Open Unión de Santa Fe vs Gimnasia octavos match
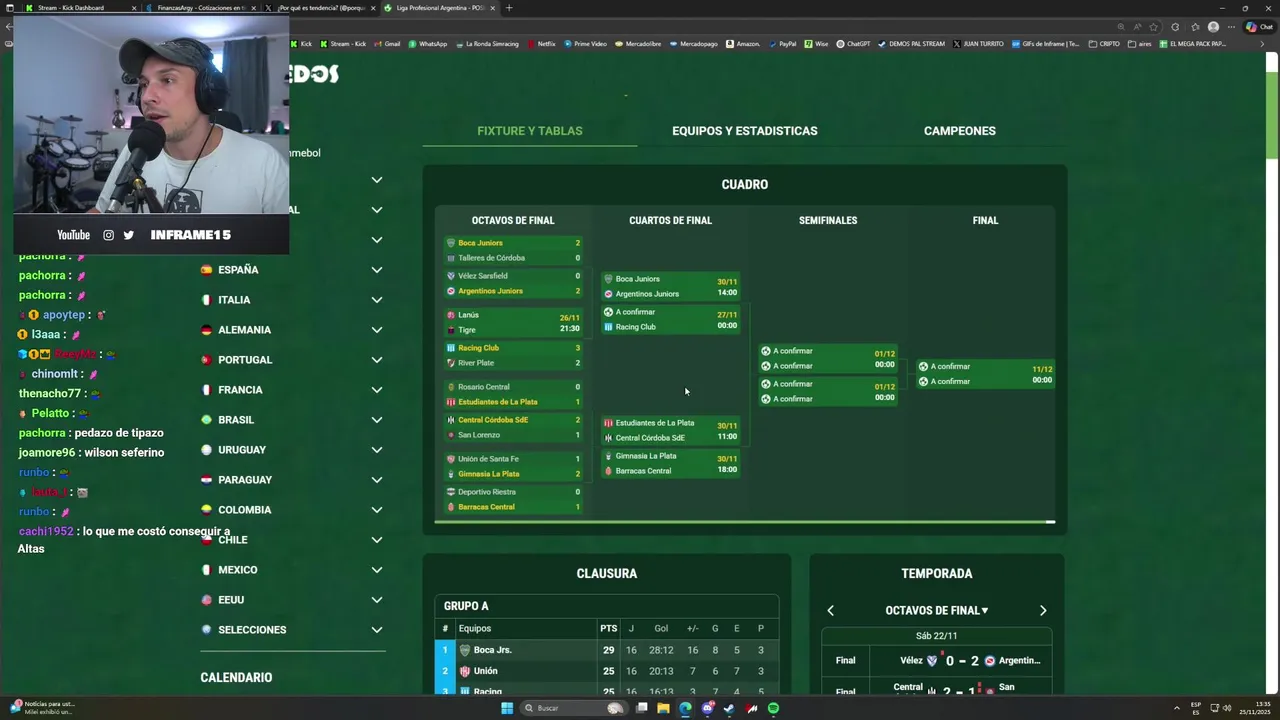Screen dimensions: 1280x720 pos(514,466)
